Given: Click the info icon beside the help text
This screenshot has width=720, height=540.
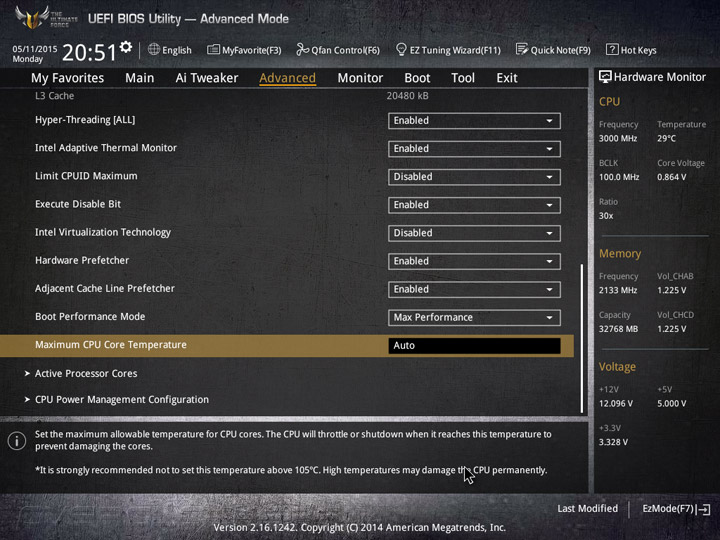Looking at the screenshot, I should (17, 441).
